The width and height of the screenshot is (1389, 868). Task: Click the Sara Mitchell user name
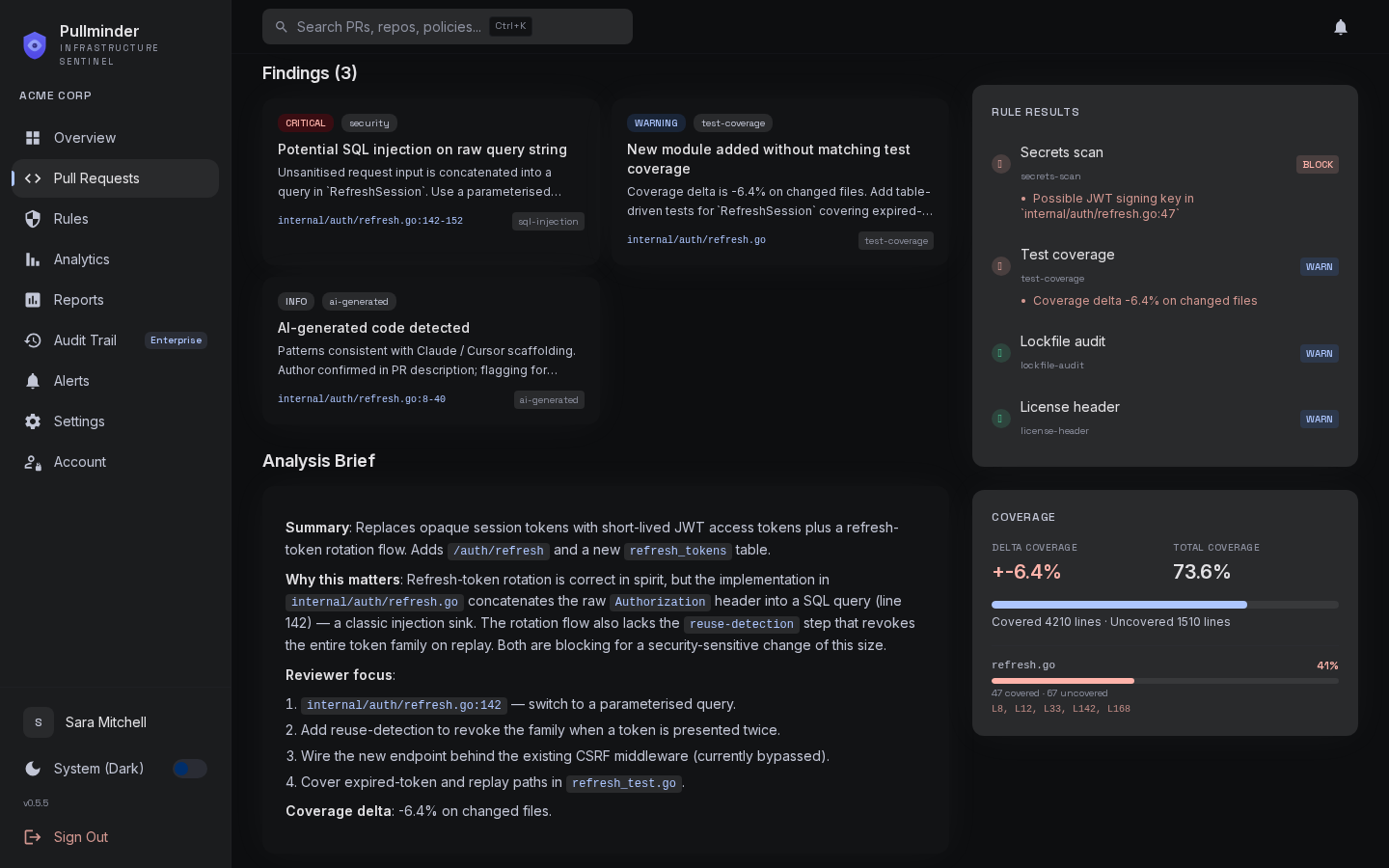pos(106,722)
